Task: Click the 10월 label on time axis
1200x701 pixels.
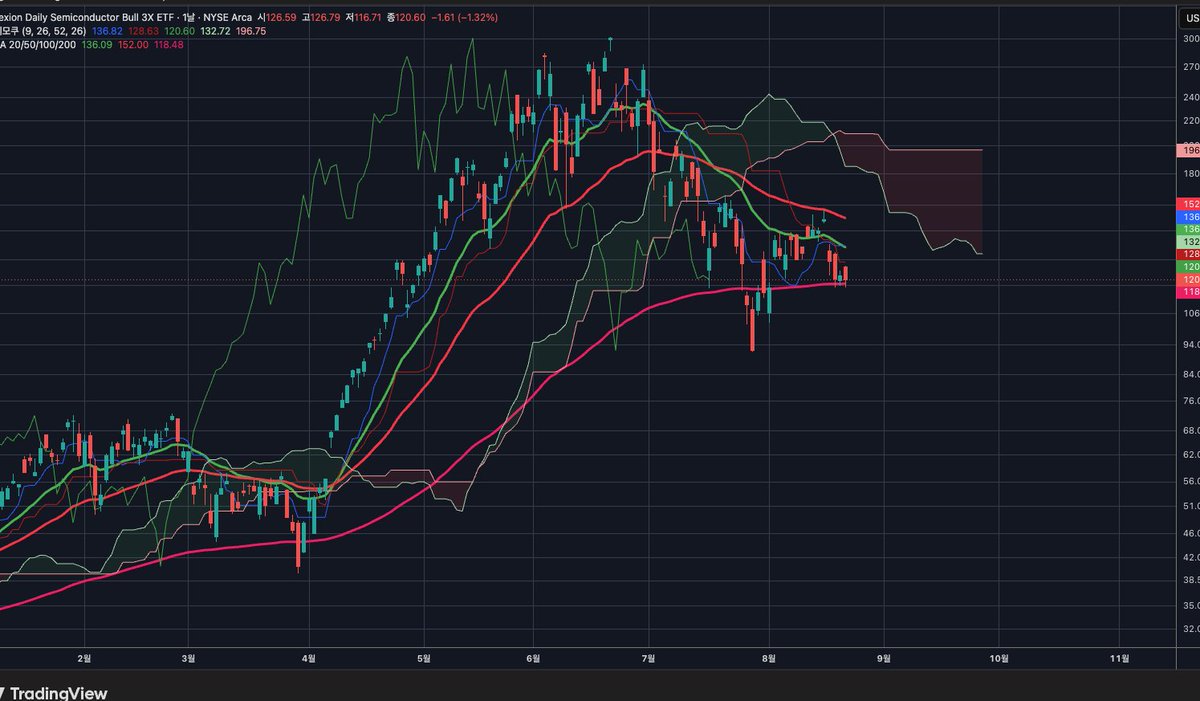Action: (998, 658)
